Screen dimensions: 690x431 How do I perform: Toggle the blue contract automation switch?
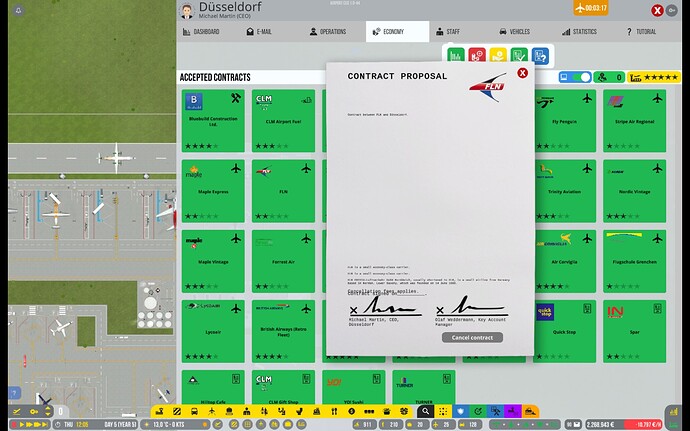click(x=575, y=77)
